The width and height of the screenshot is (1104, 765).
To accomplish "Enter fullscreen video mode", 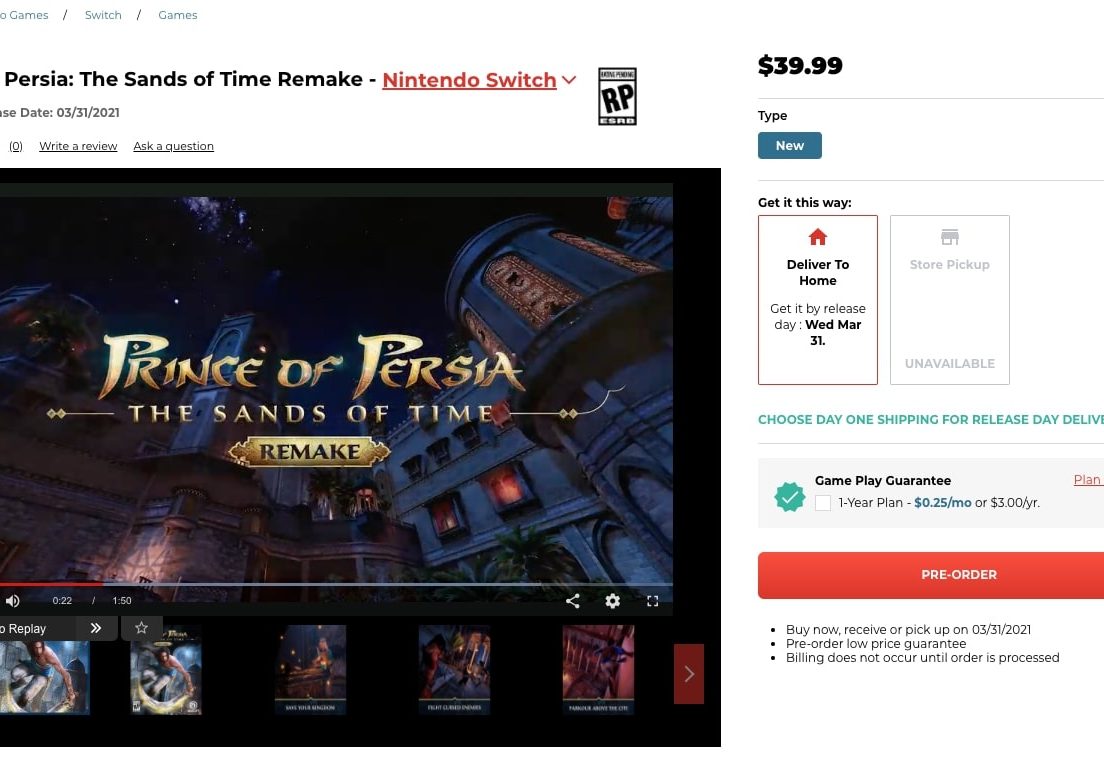I will tap(653, 601).
